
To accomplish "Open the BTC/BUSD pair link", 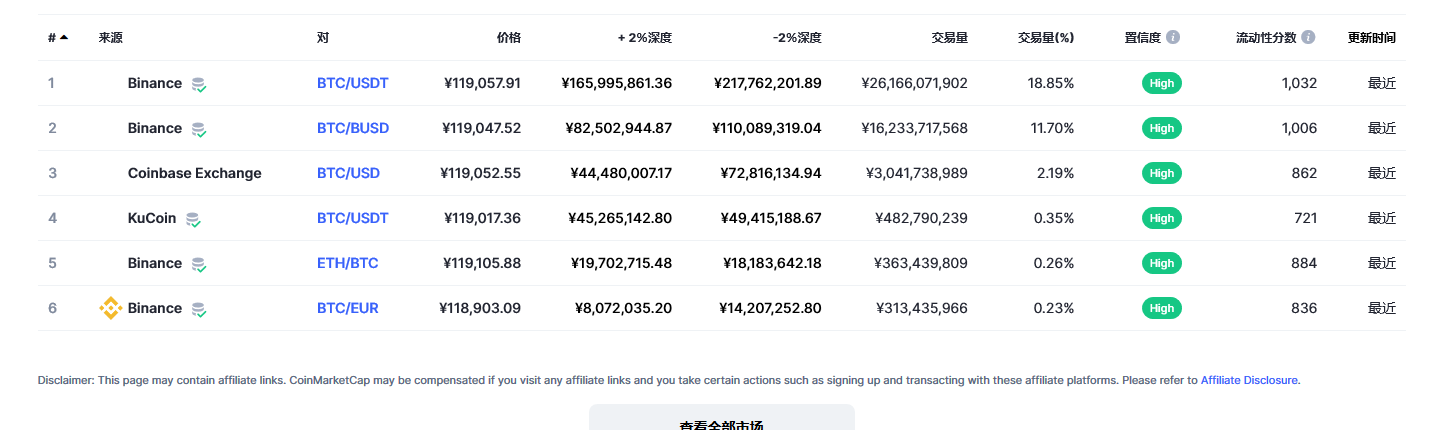I will [353, 128].
